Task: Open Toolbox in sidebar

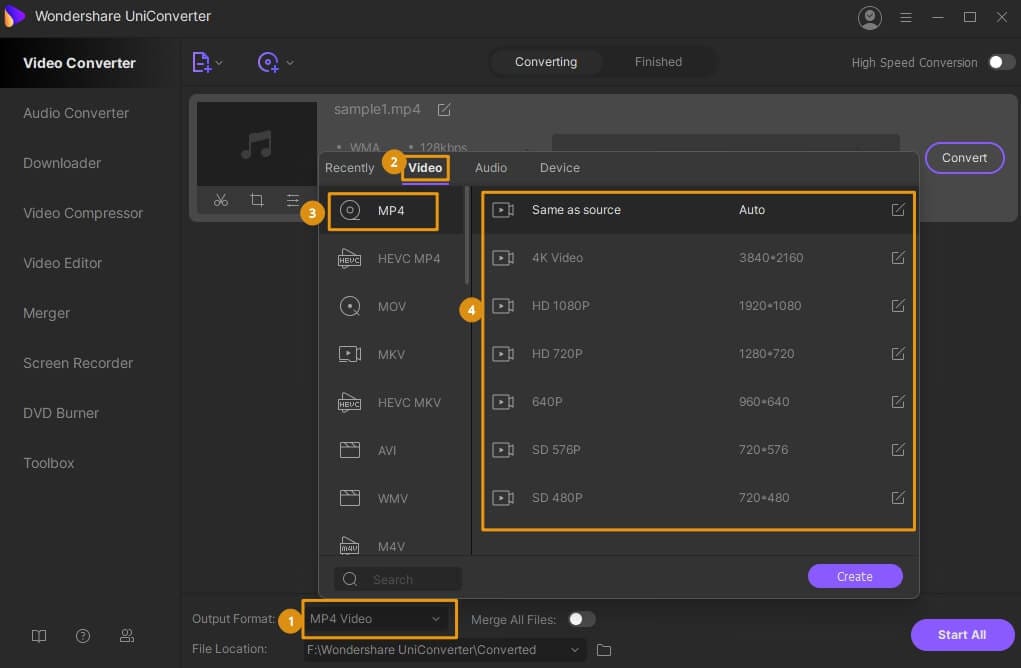Action: [49, 464]
